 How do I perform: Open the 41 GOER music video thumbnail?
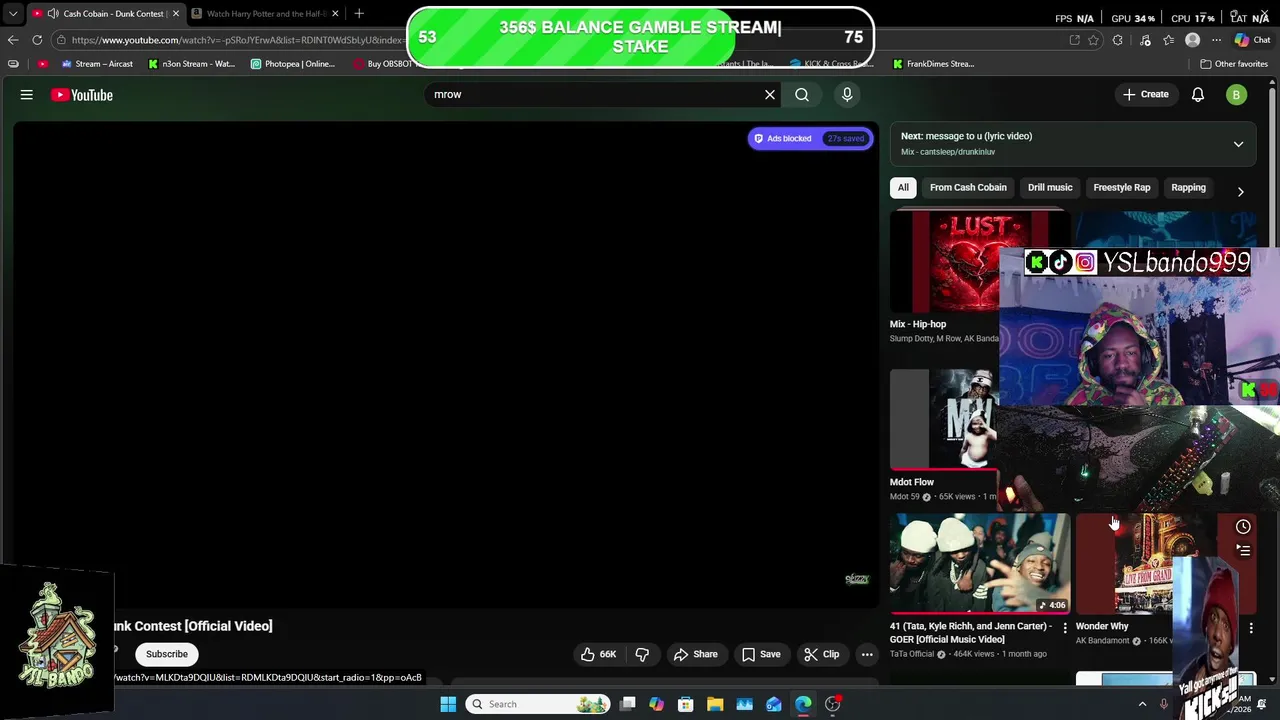click(x=980, y=562)
